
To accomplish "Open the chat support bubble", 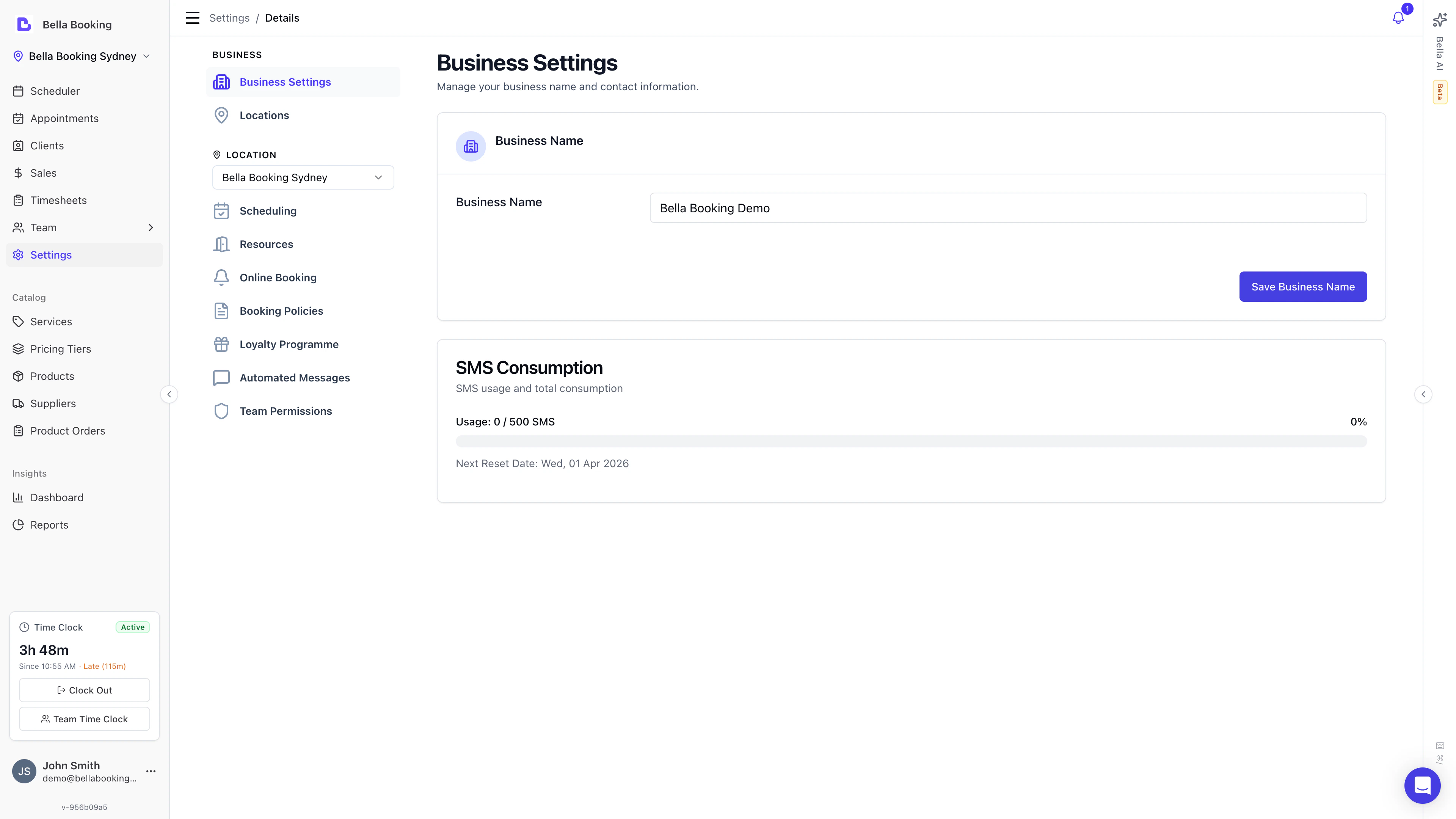I will [x=1423, y=785].
